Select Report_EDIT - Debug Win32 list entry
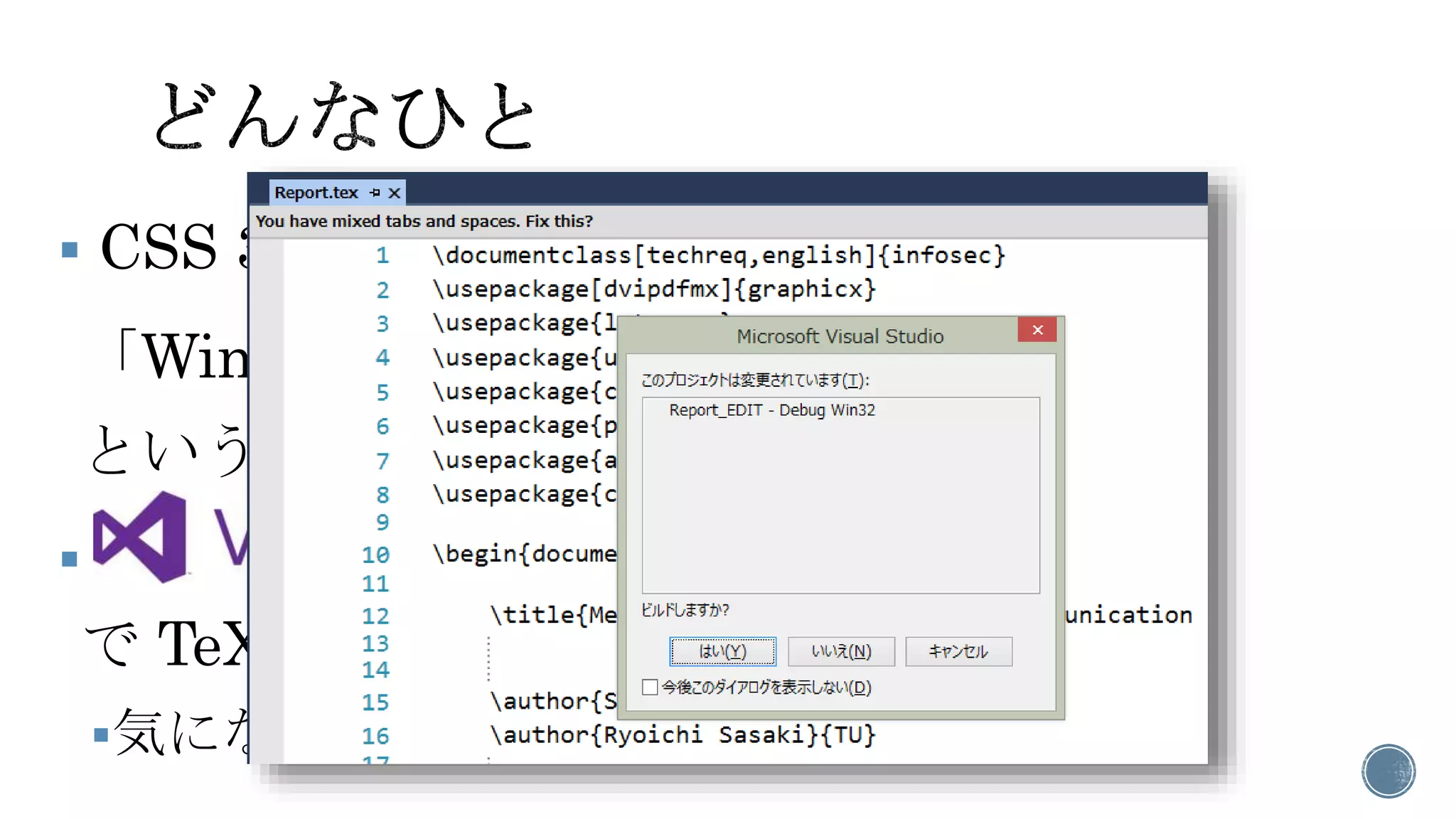The image size is (1456, 819). [772, 410]
